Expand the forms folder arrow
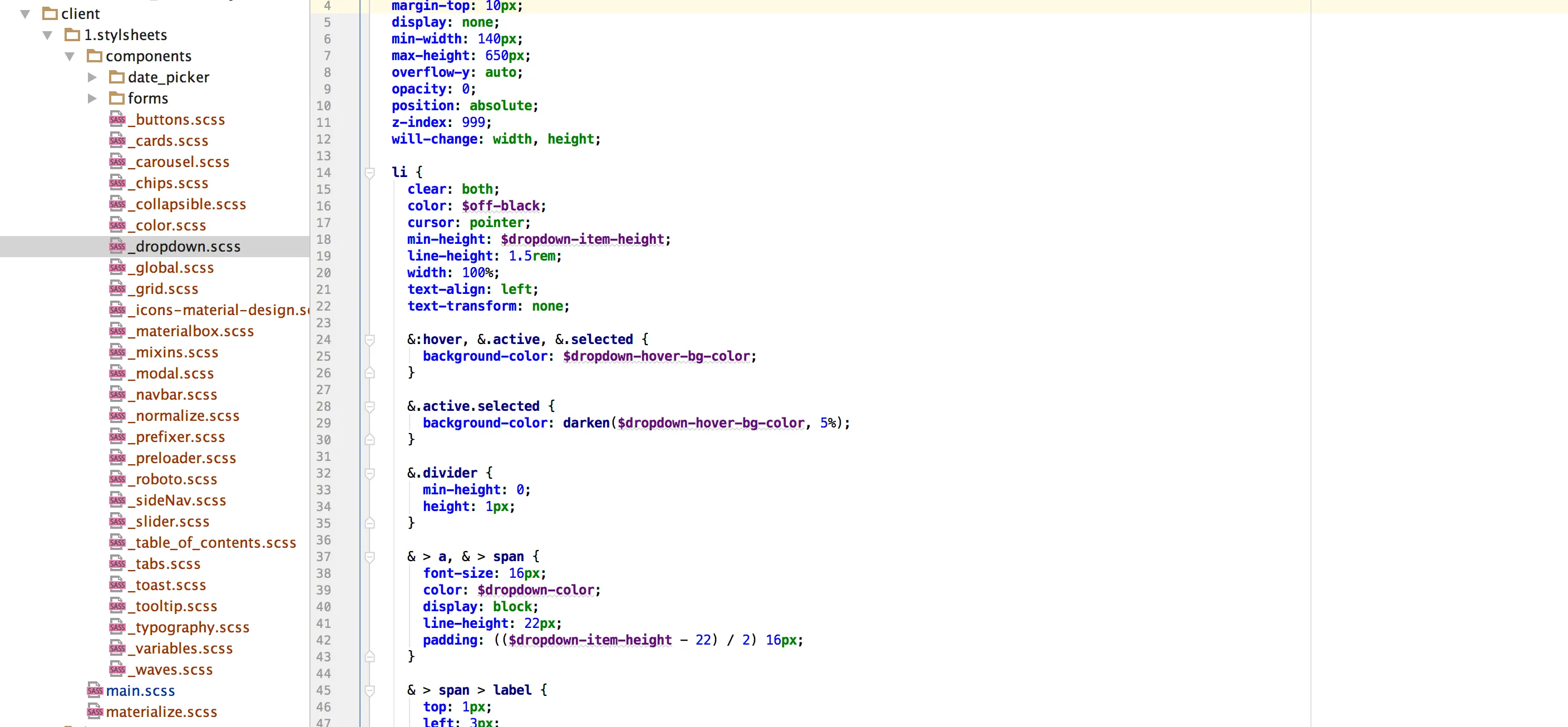The image size is (1568, 727). tap(92, 98)
